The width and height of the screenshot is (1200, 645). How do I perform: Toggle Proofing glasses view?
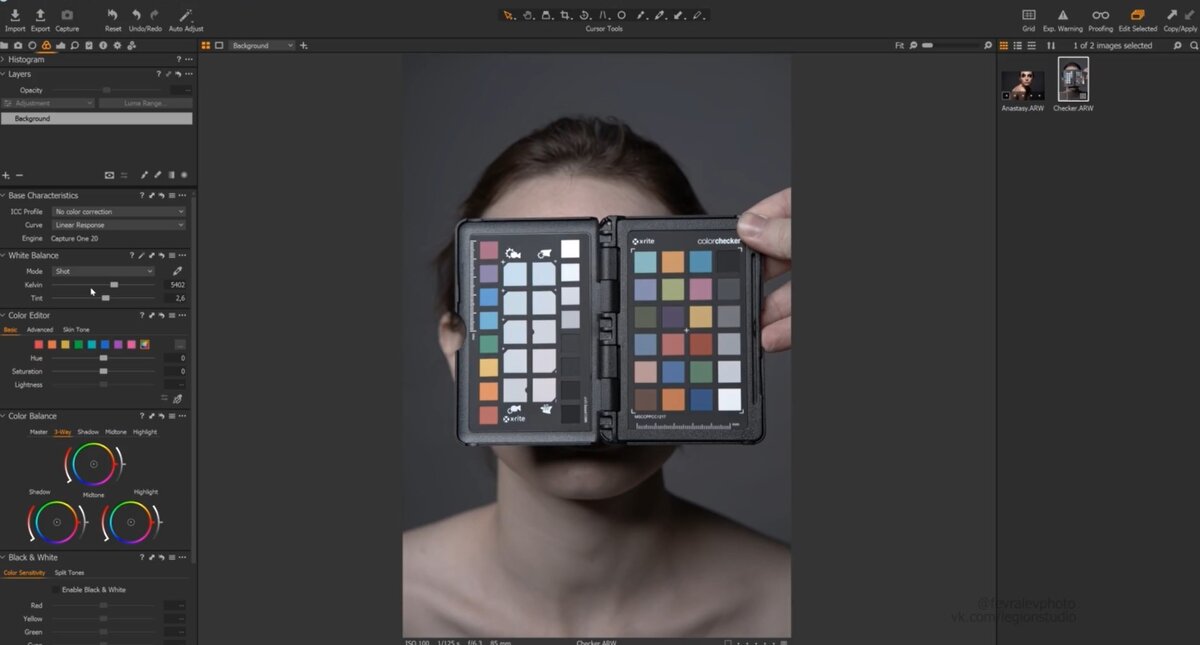click(1101, 15)
